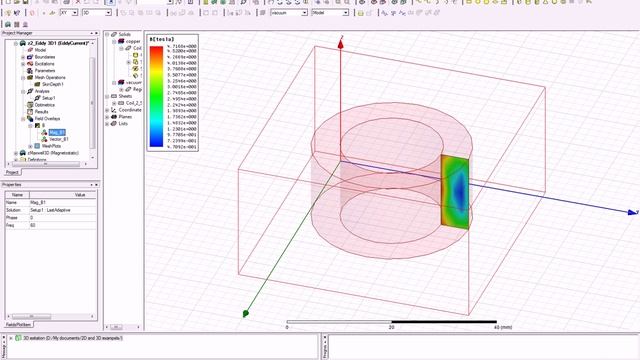Click the Optimetrics node icon
640x360 pixels.
pyautogui.click(x=30, y=105)
